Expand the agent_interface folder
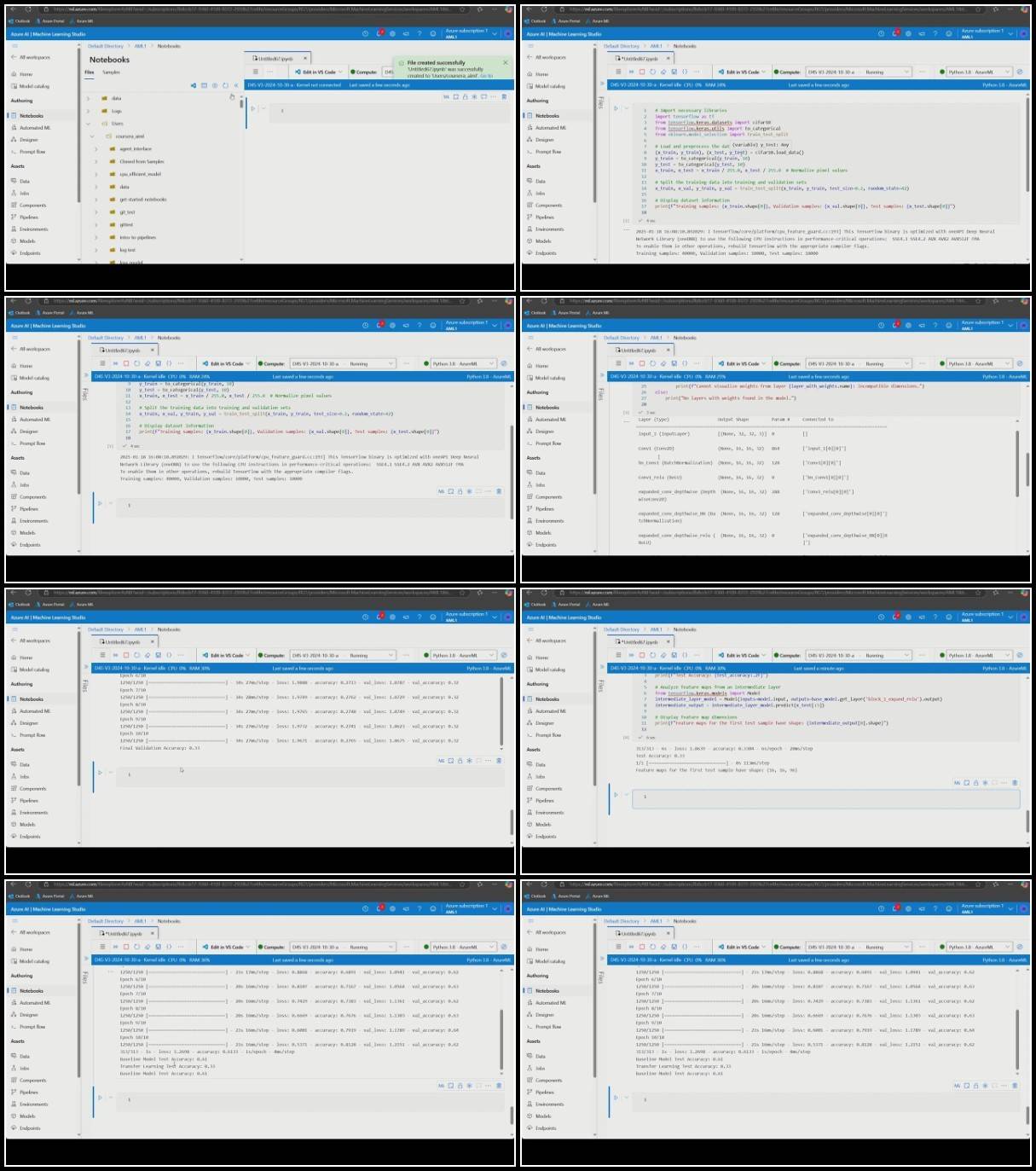This screenshot has width=1036, height=1171. (96, 148)
